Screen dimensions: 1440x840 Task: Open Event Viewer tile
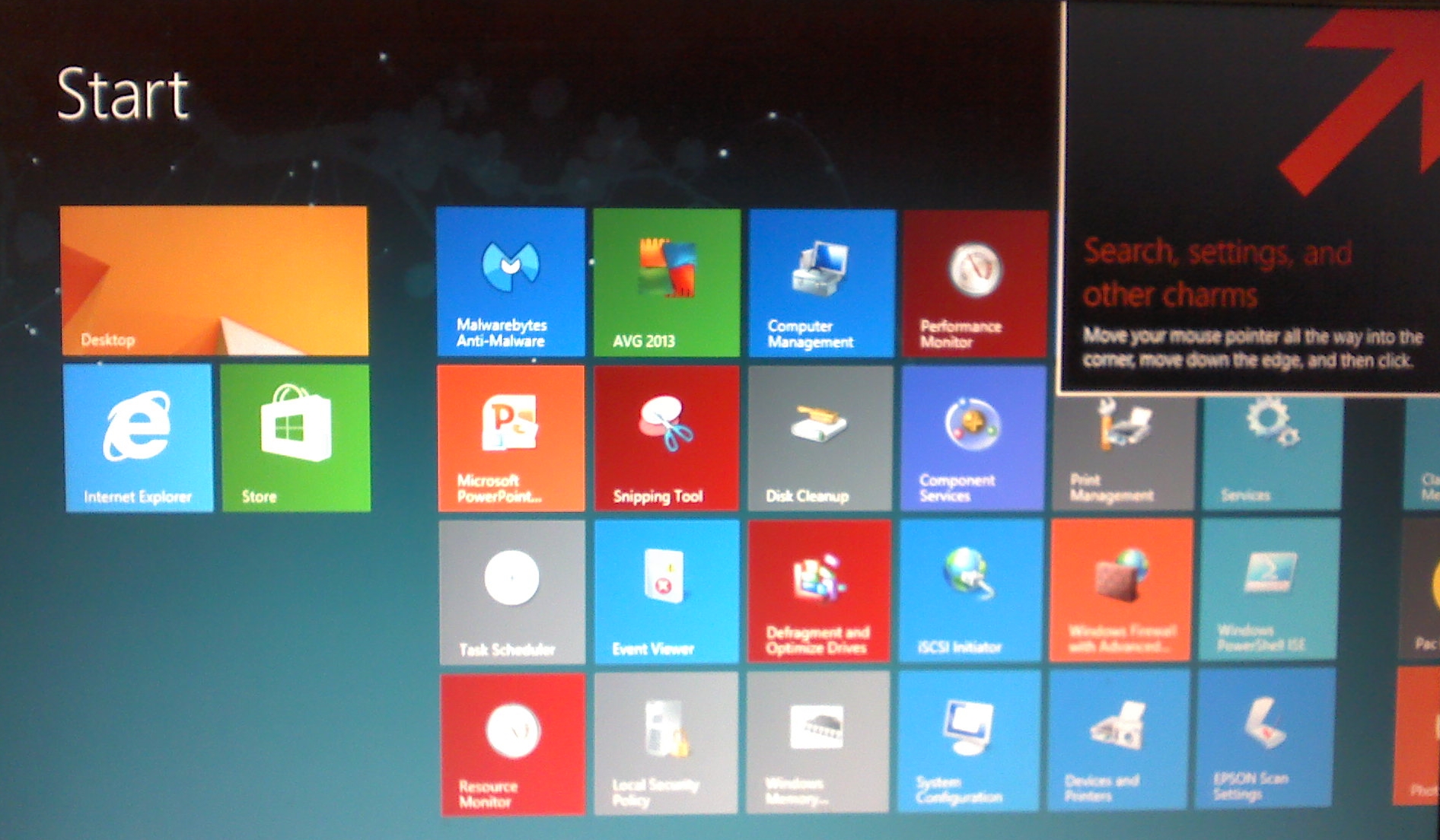[667, 592]
